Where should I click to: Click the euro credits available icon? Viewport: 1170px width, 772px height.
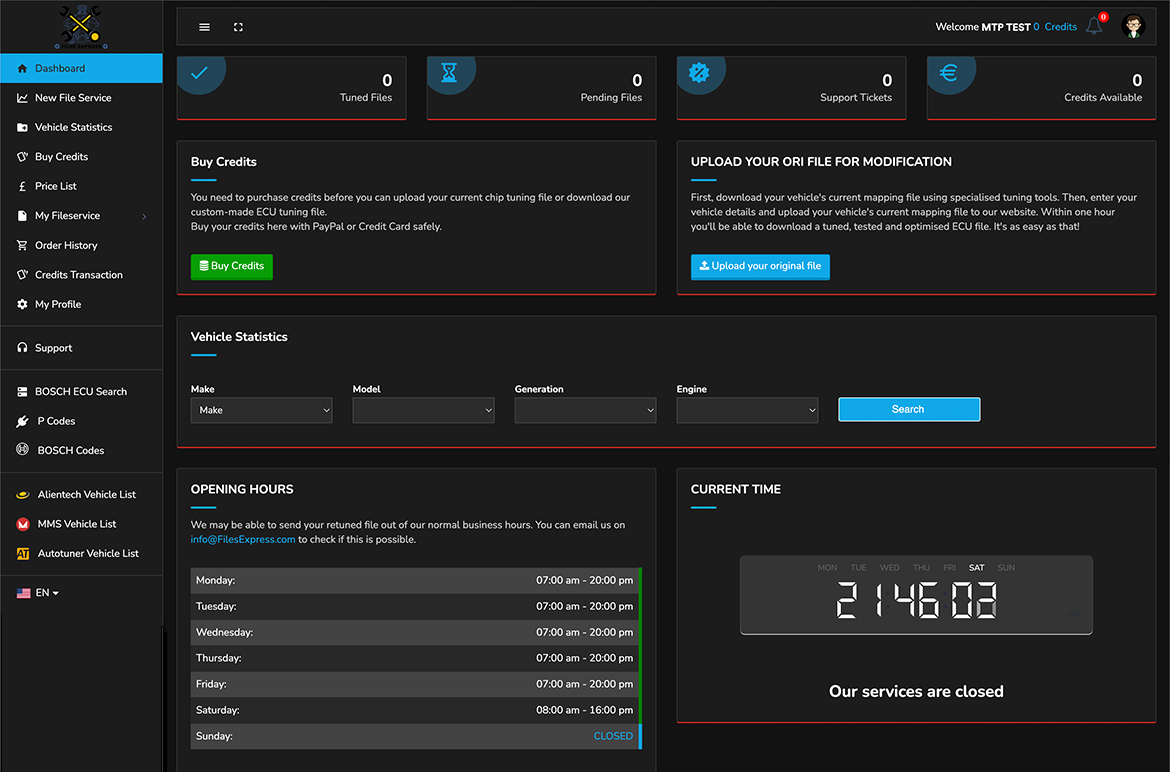(949, 73)
